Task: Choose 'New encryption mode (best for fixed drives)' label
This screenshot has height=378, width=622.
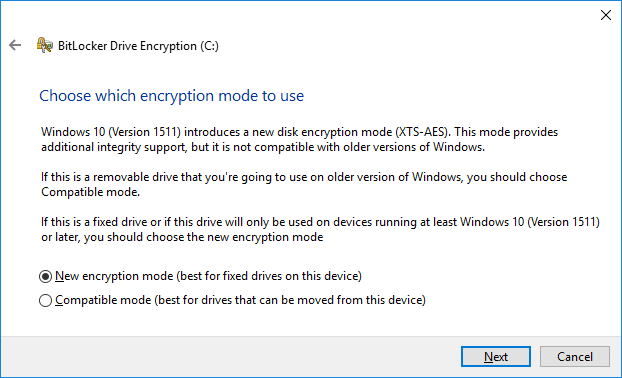Action: coord(208,276)
